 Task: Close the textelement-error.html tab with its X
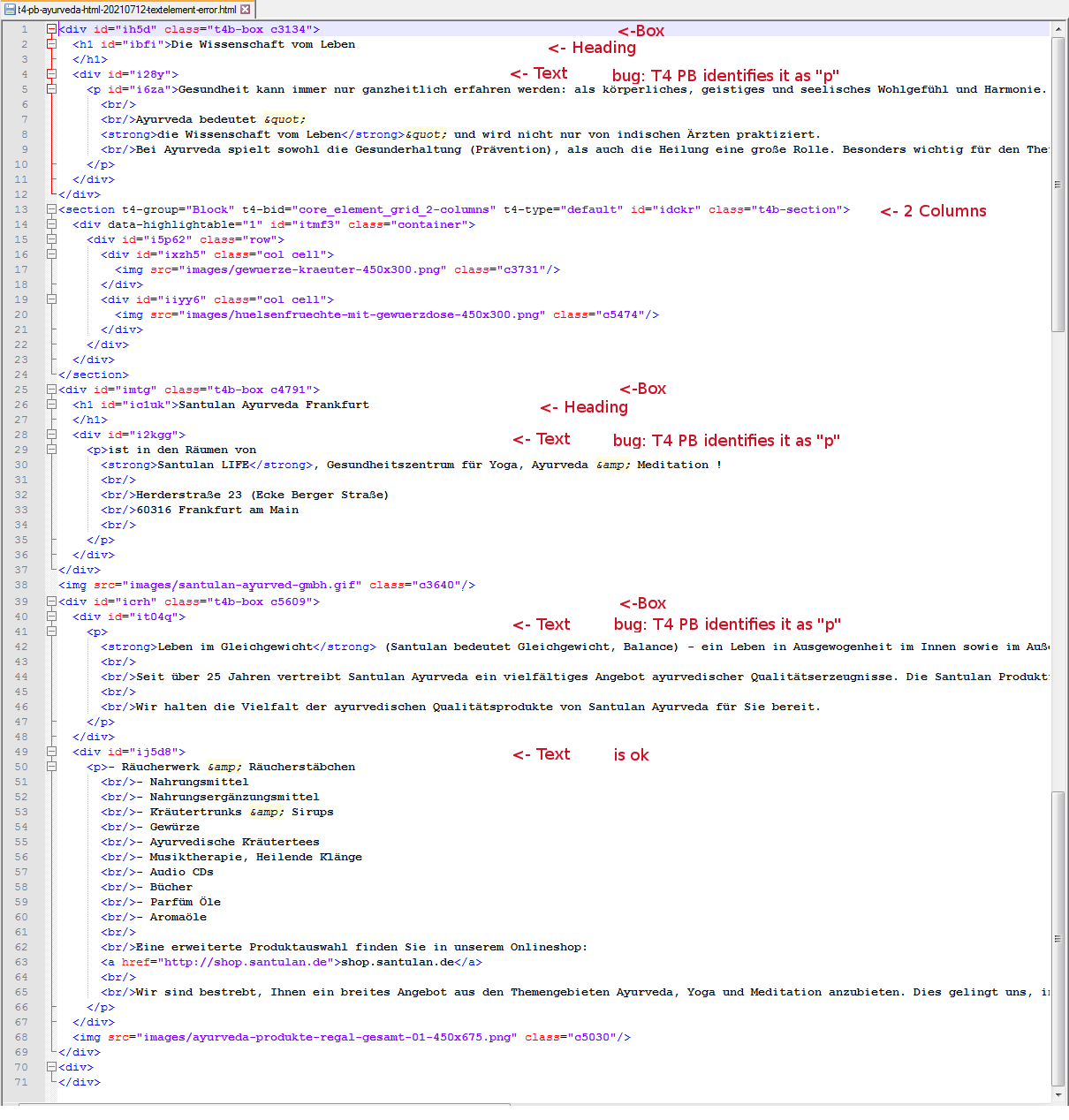(x=246, y=10)
